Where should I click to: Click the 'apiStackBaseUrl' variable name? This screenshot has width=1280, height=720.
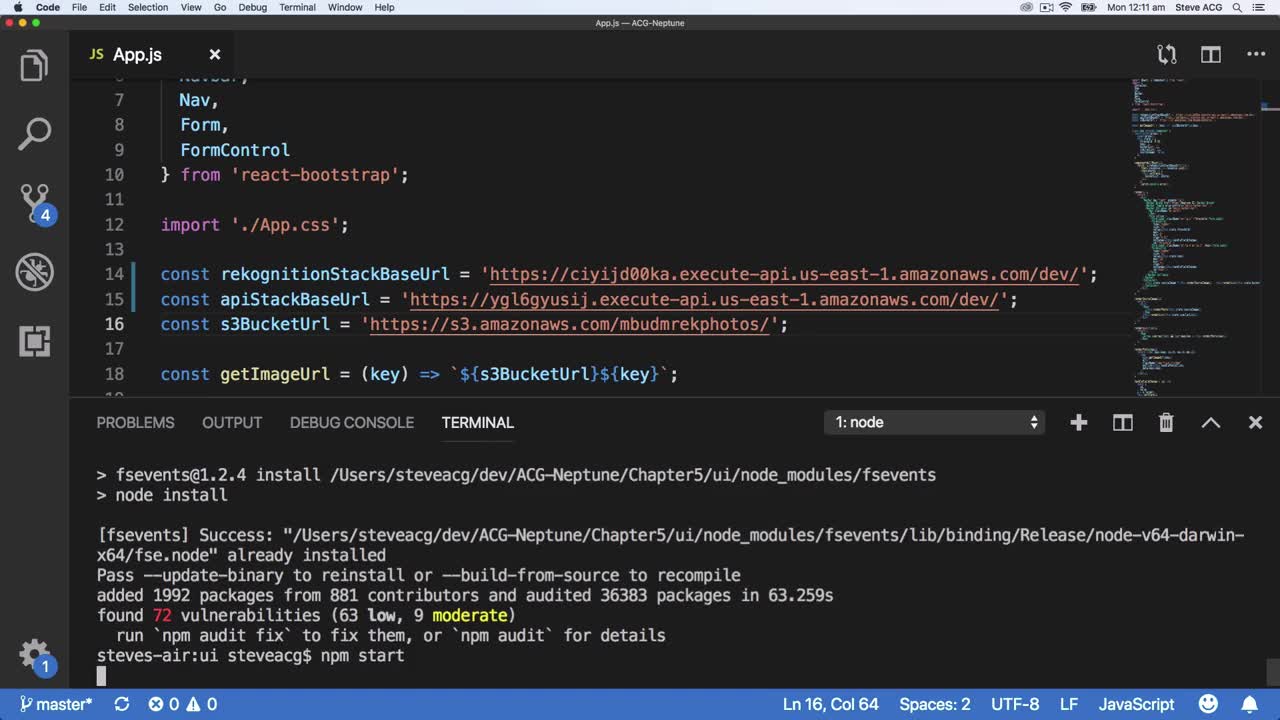click(x=295, y=300)
